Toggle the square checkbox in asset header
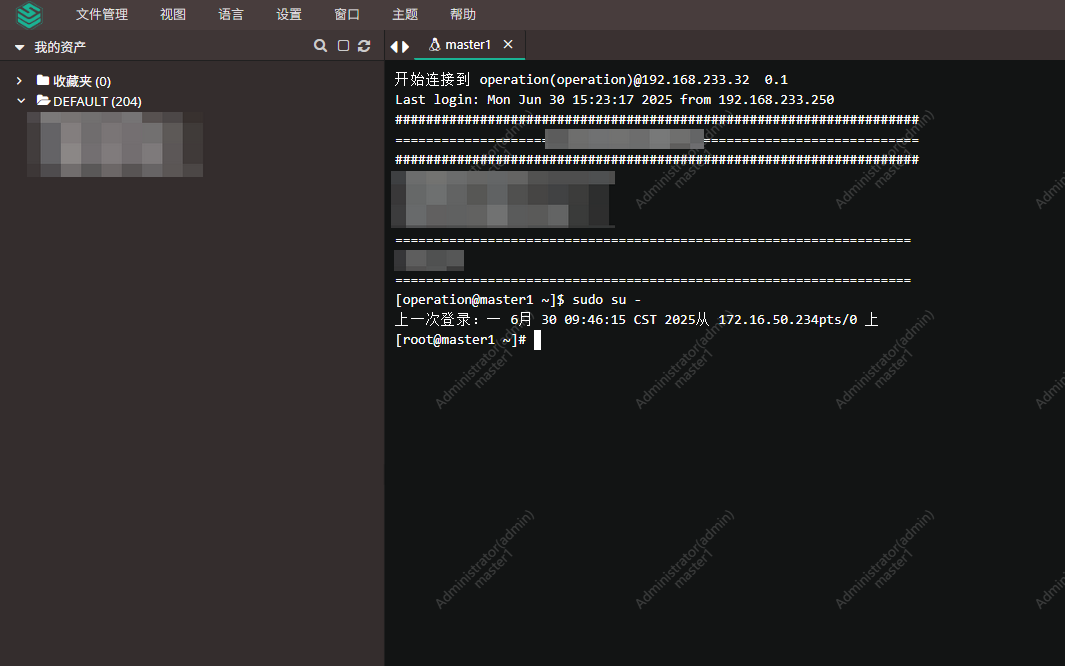Image resolution: width=1065 pixels, height=666 pixels. pyautogui.click(x=343, y=46)
